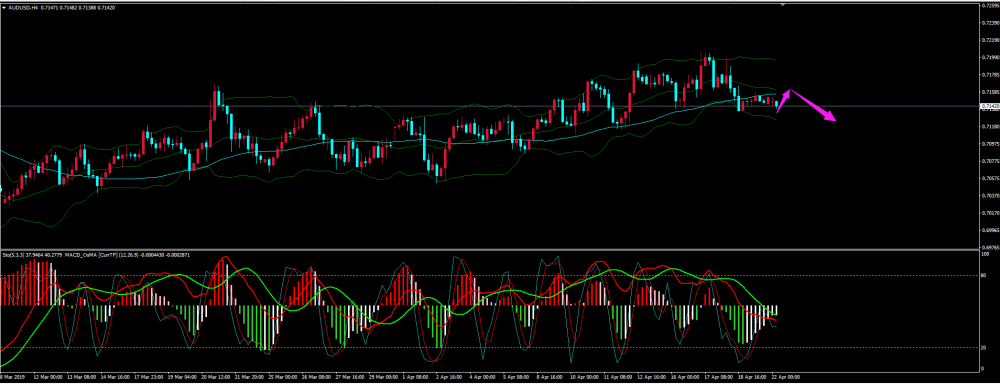Screen dimensions: 1000x384
Task: Click the 1 Apr 08:00 time axis label
Action: [415, 377]
